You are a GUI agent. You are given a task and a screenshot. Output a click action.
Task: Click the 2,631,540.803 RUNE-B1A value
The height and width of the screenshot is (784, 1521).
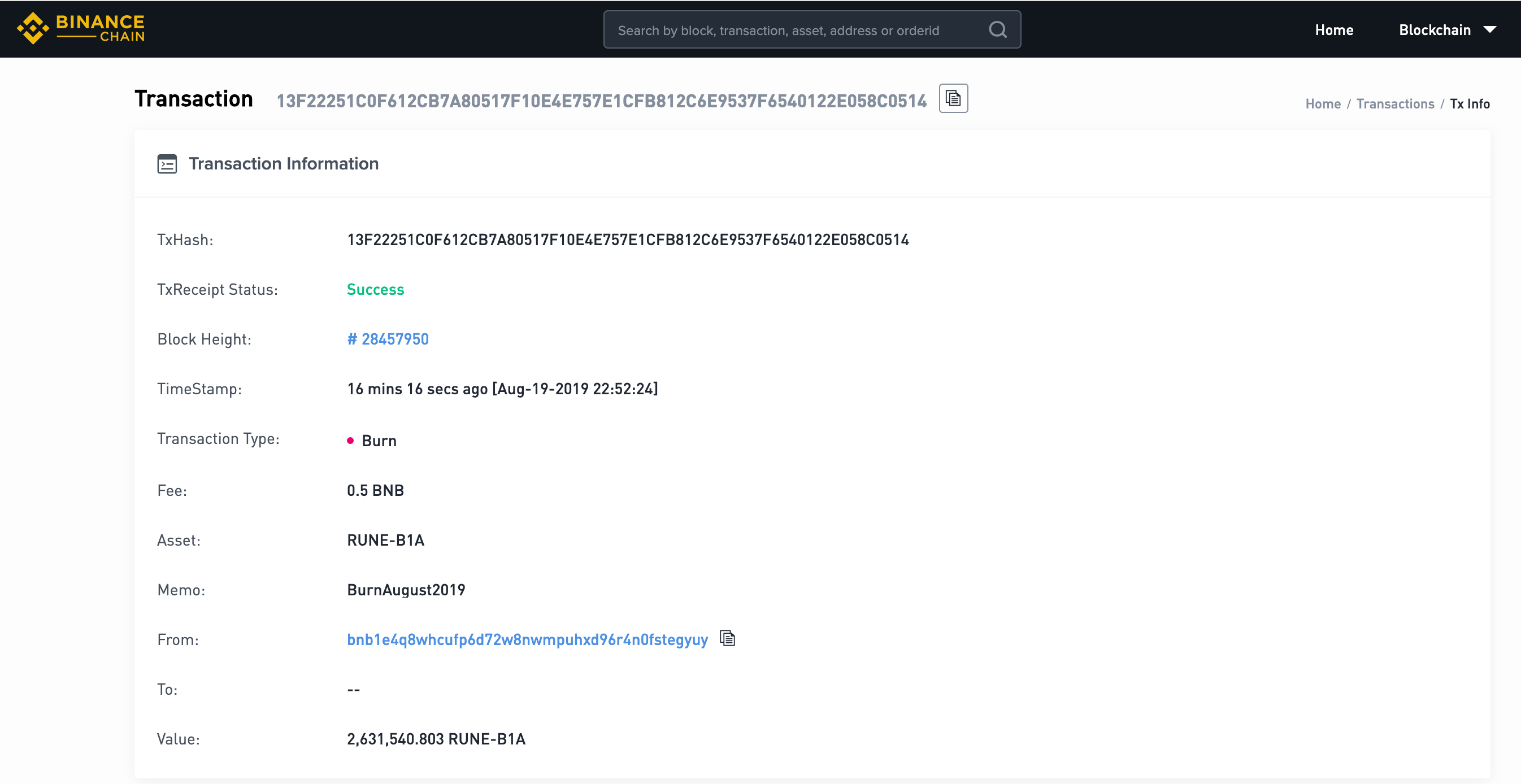(x=436, y=739)
